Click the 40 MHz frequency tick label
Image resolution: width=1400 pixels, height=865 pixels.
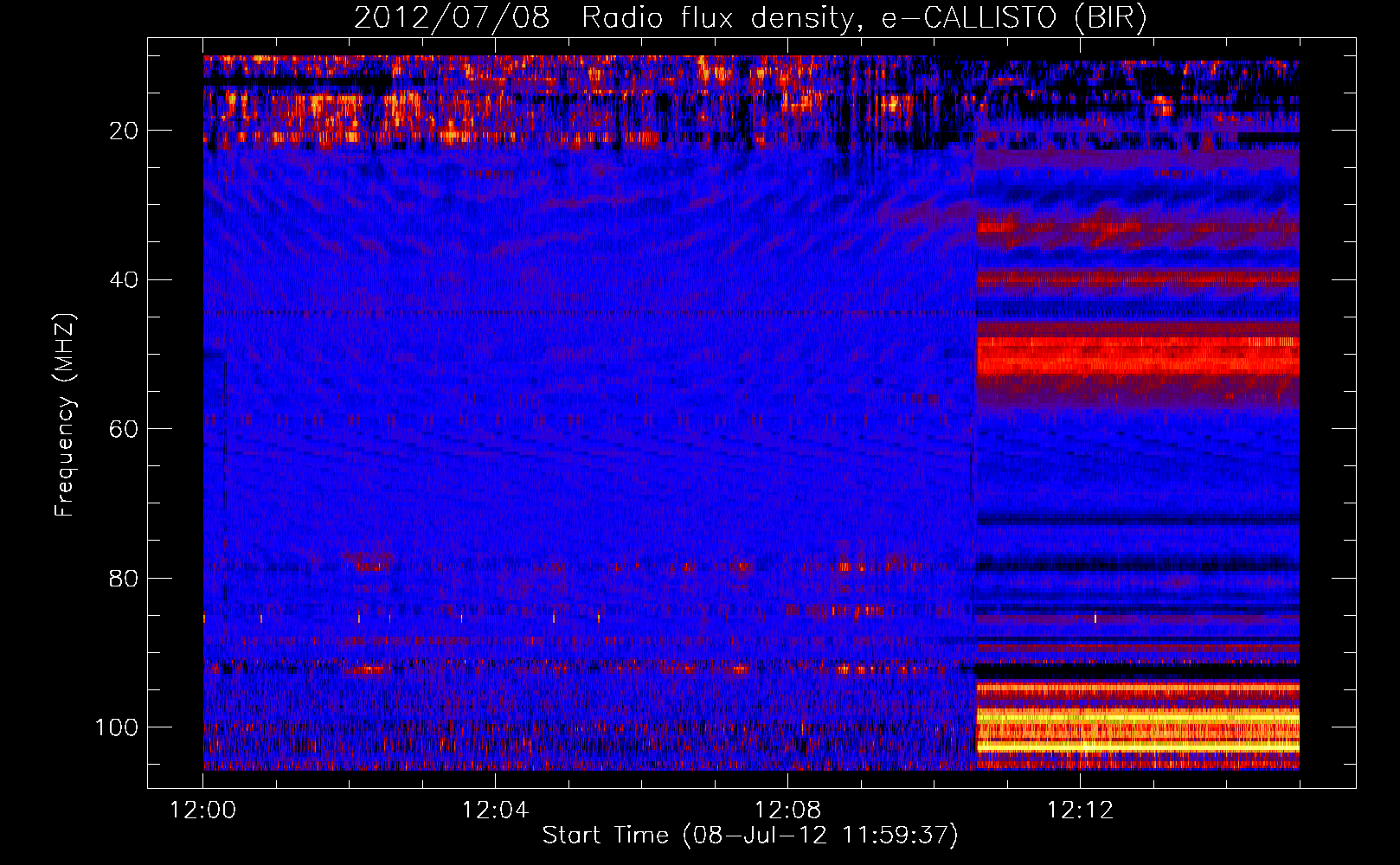(x=124, y=280)
